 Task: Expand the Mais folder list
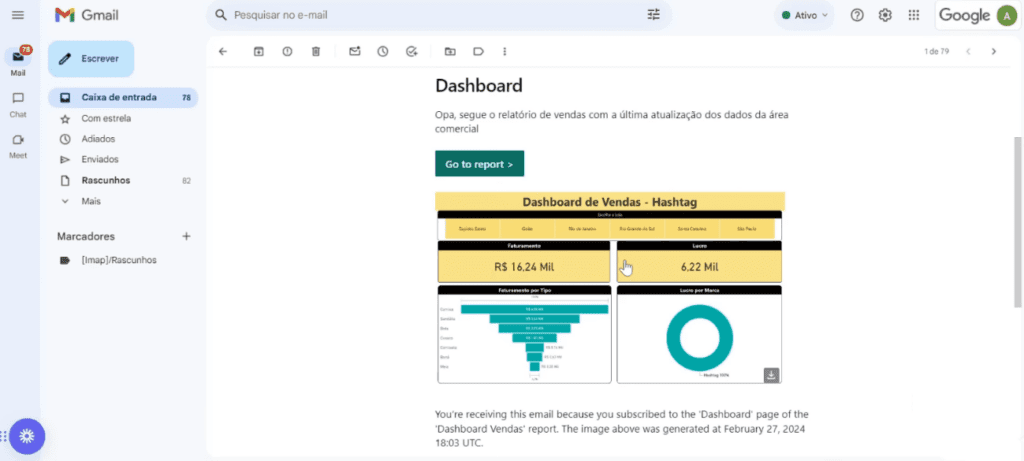123,201
